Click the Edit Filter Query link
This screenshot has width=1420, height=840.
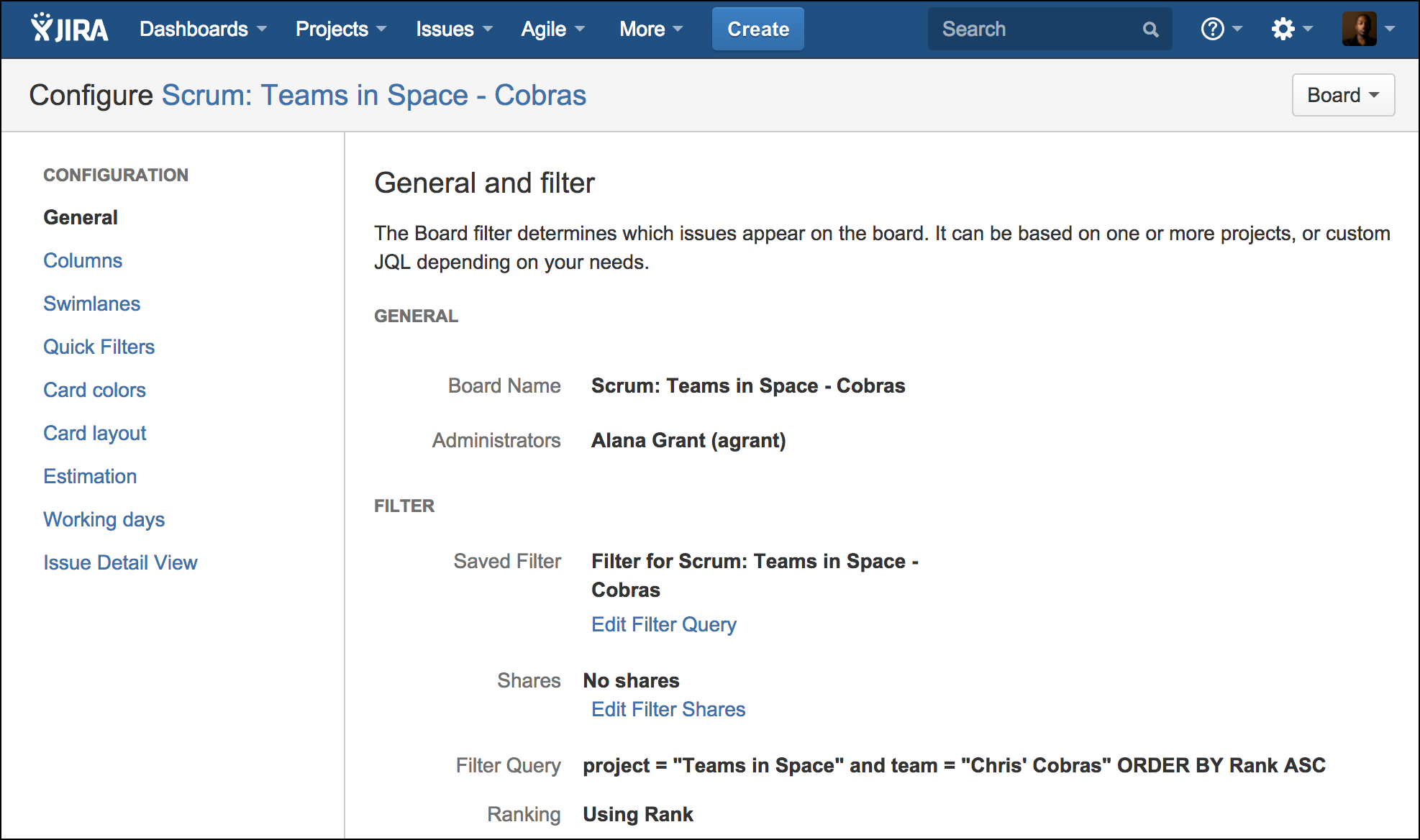pyautogui.click(x=663, y=624)
